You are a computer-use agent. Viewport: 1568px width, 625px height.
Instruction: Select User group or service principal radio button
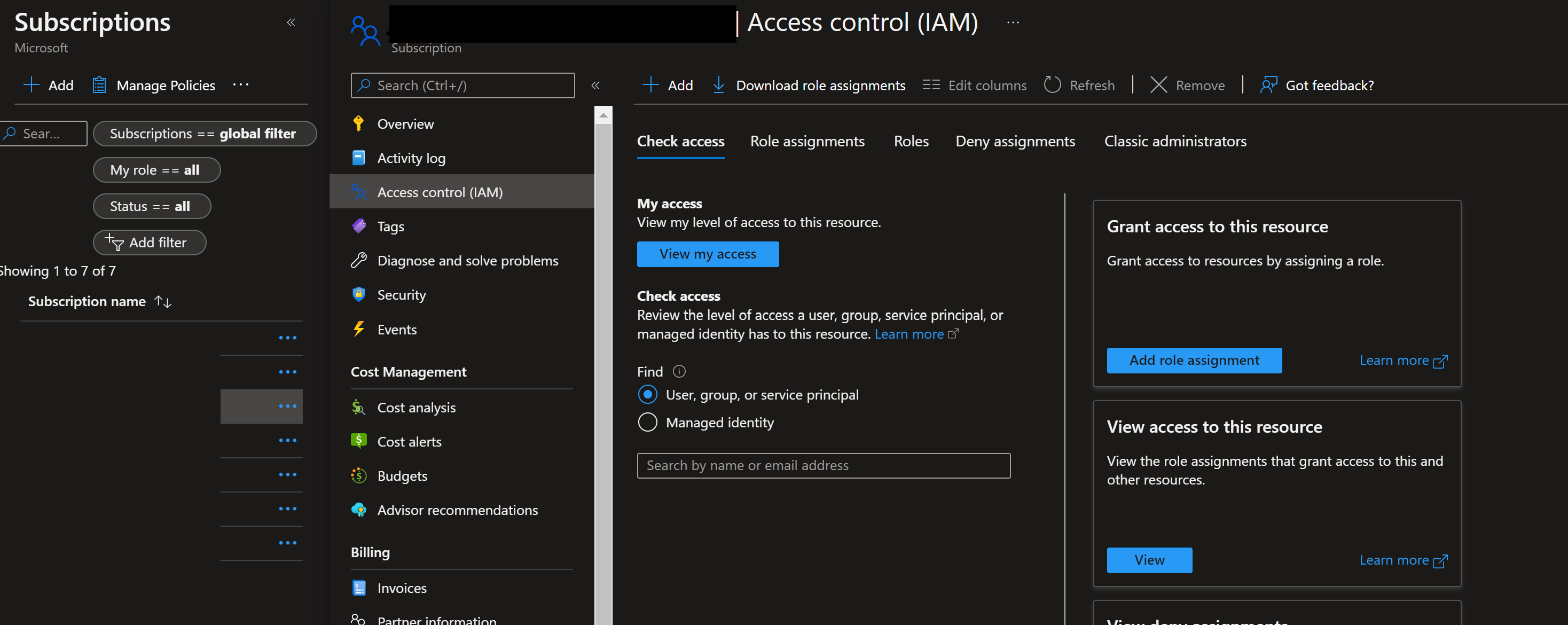pos(647,393)
